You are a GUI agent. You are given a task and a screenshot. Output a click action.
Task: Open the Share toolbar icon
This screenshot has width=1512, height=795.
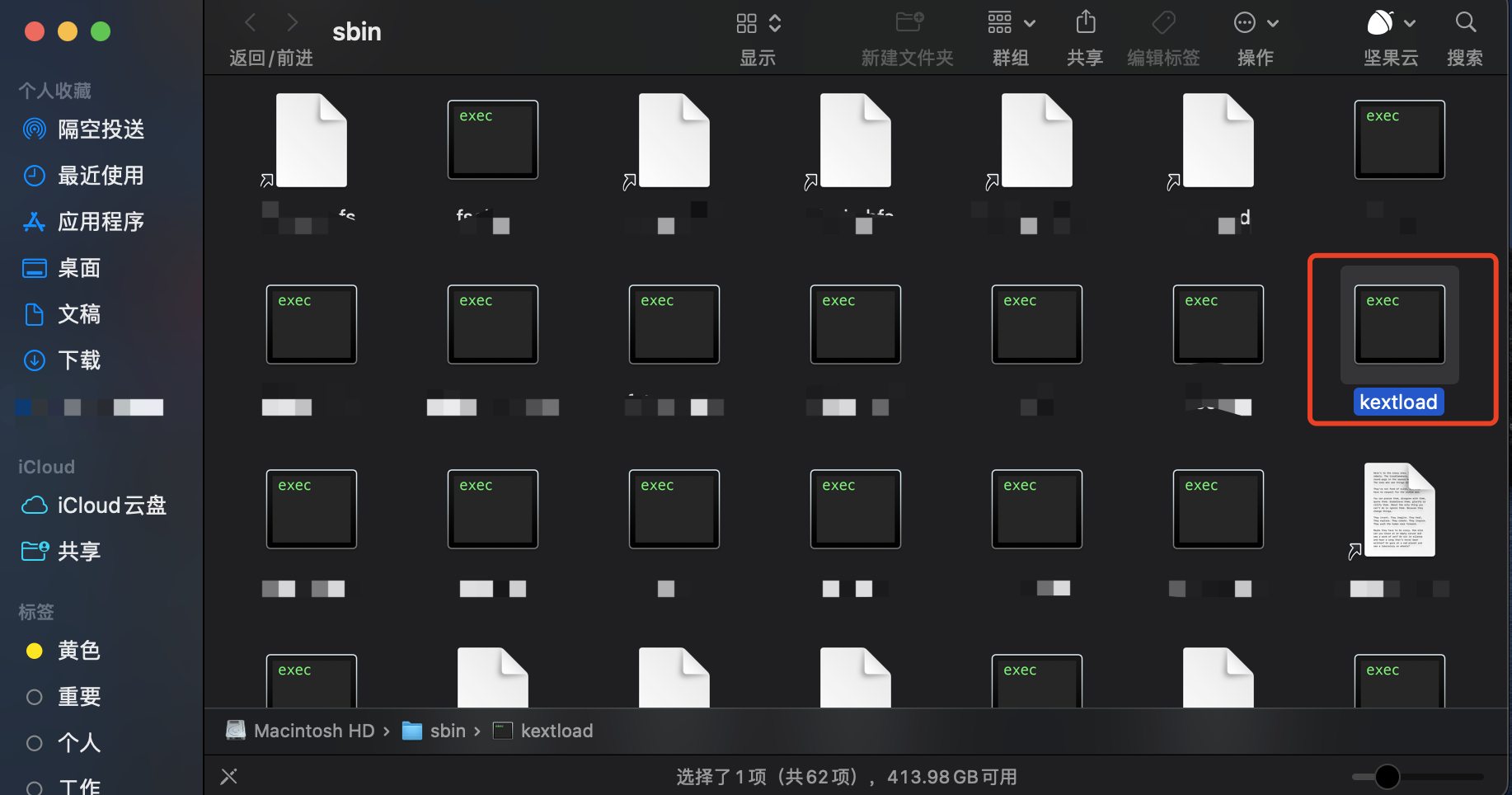click(1085, 22)
